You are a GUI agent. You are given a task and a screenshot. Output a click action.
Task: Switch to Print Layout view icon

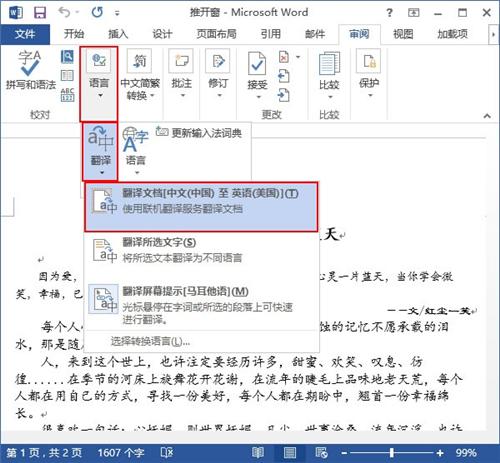pos(290,453)
